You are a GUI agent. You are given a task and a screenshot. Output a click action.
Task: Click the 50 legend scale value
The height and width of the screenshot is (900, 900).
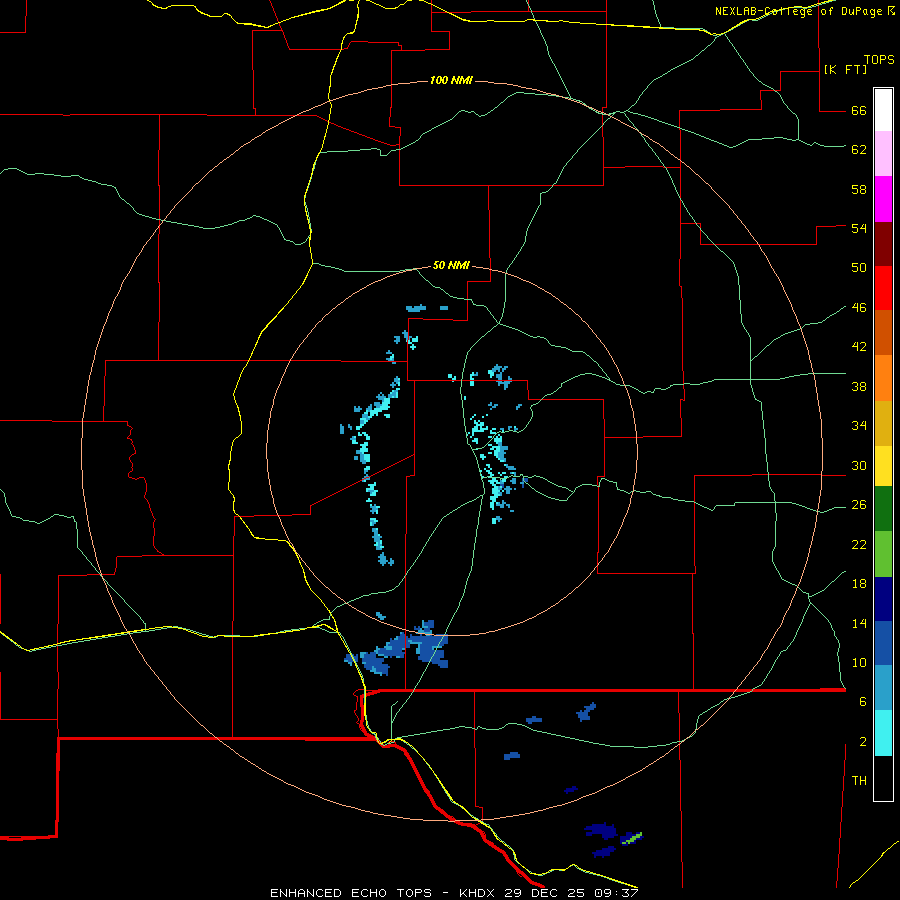[x=859, y=268]
